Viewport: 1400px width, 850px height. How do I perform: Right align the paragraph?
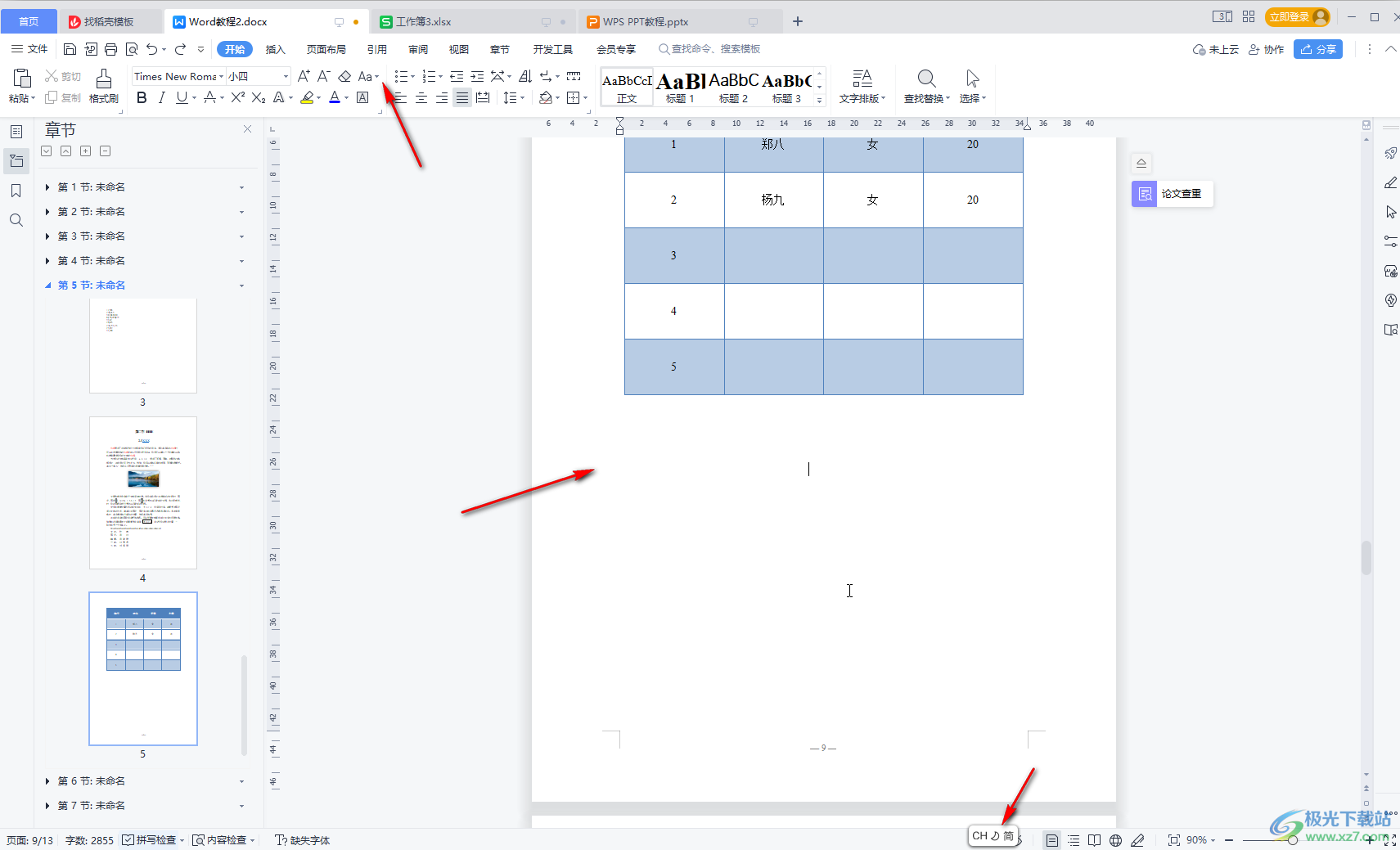click(x=442, y=97)
